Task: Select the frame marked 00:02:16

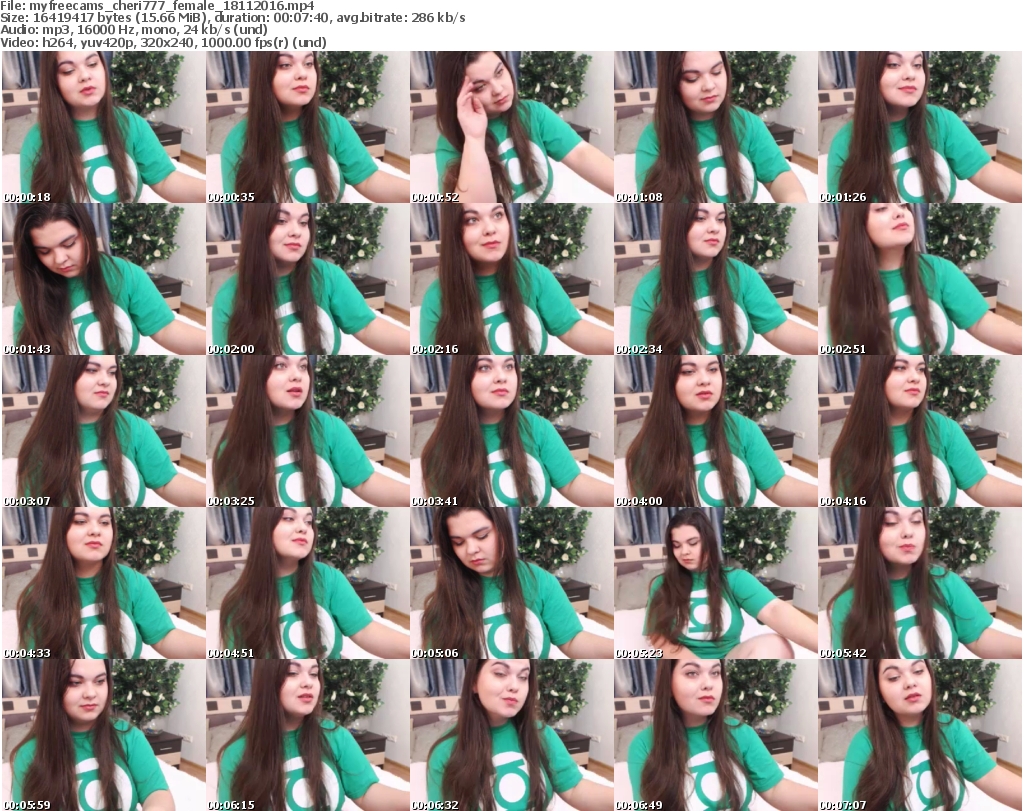Action: coord(511,279)
